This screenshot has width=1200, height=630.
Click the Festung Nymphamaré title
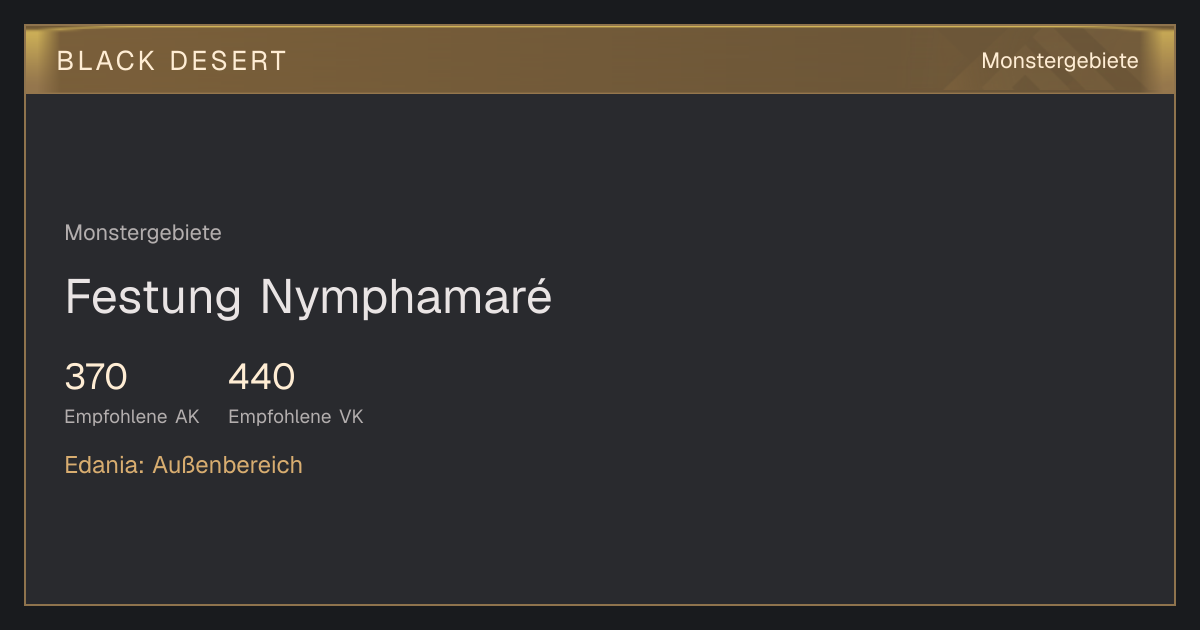[x=308, y=297]
